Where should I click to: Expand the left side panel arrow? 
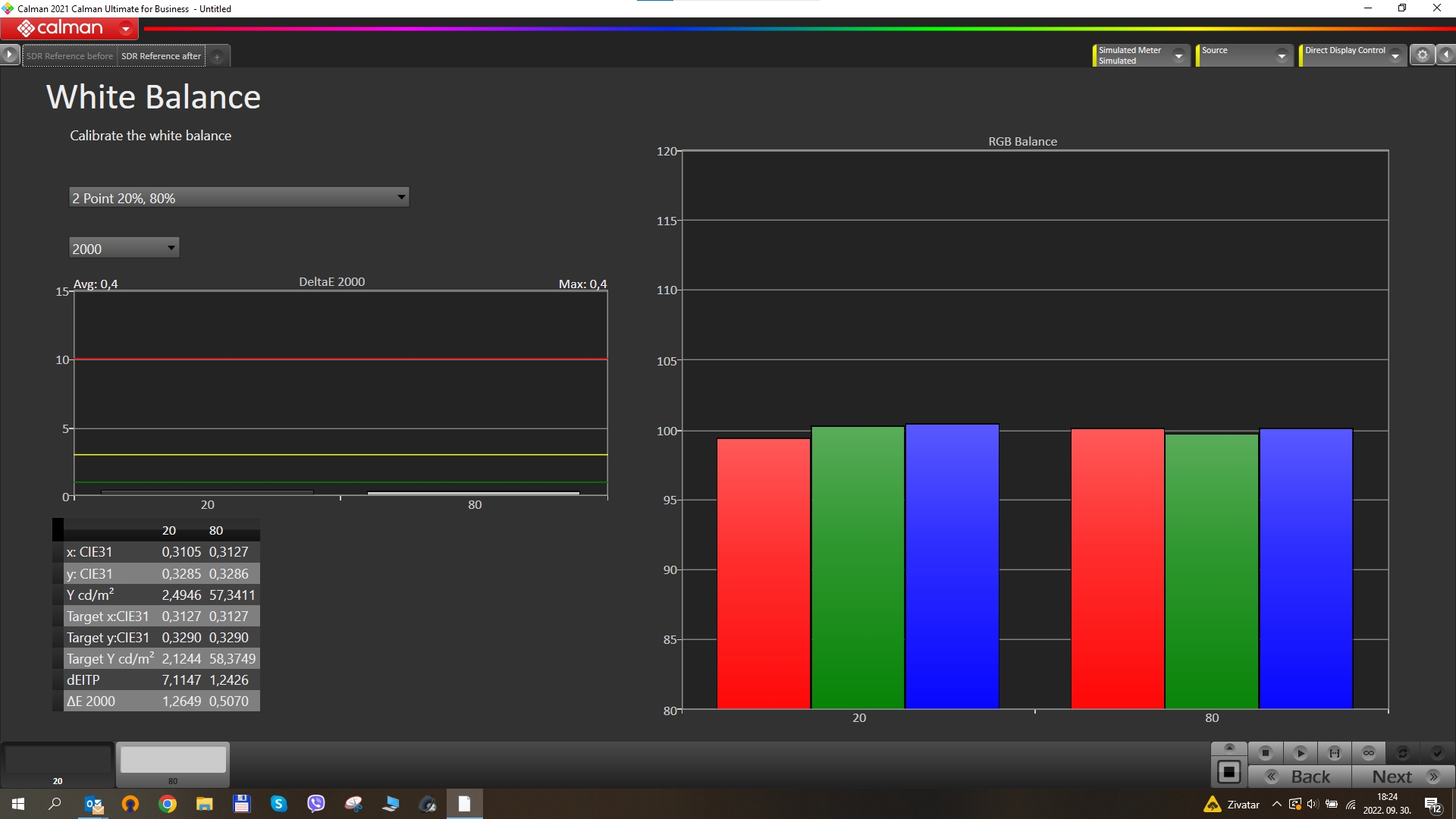[x=9, y=55]
